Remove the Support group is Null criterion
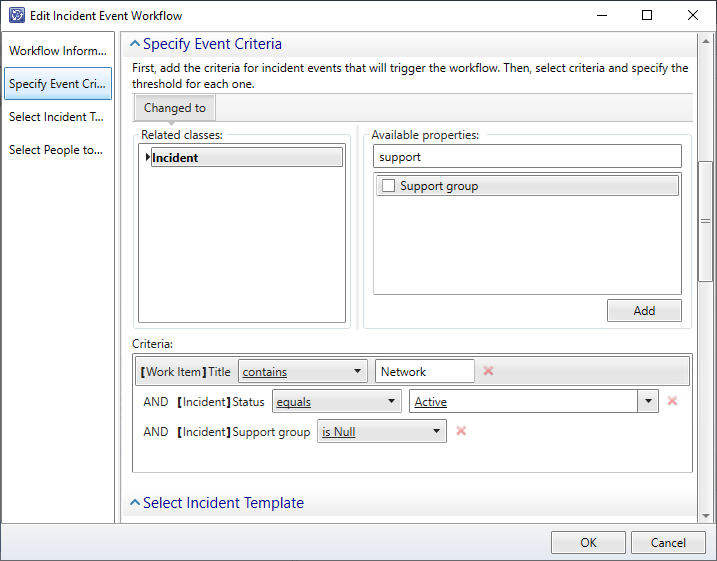The image size is (717, 561). (461, 431)
